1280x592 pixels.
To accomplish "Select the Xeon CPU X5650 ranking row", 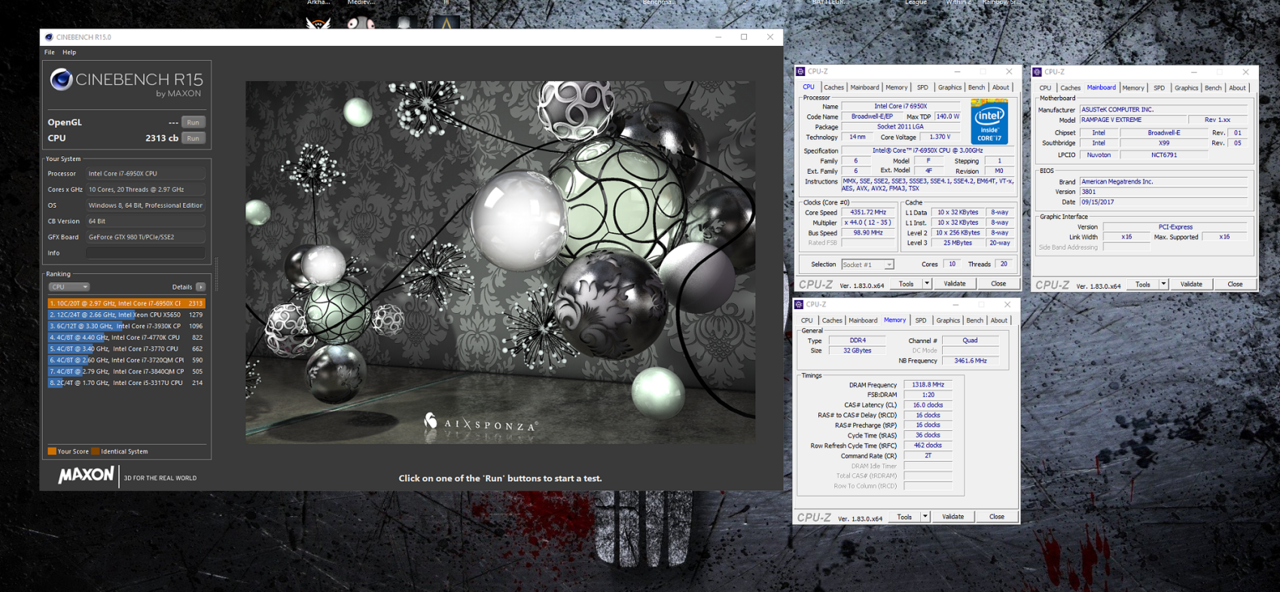I will pyautogui.click(x=126, y=314).
